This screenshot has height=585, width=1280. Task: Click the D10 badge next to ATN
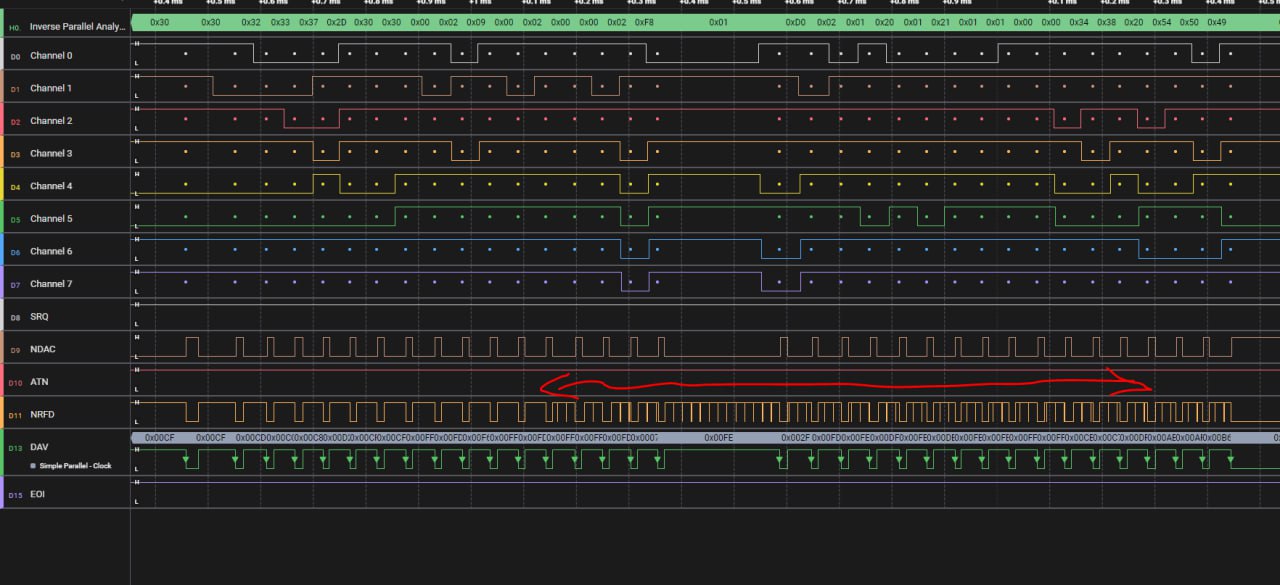tap(14, 382)
